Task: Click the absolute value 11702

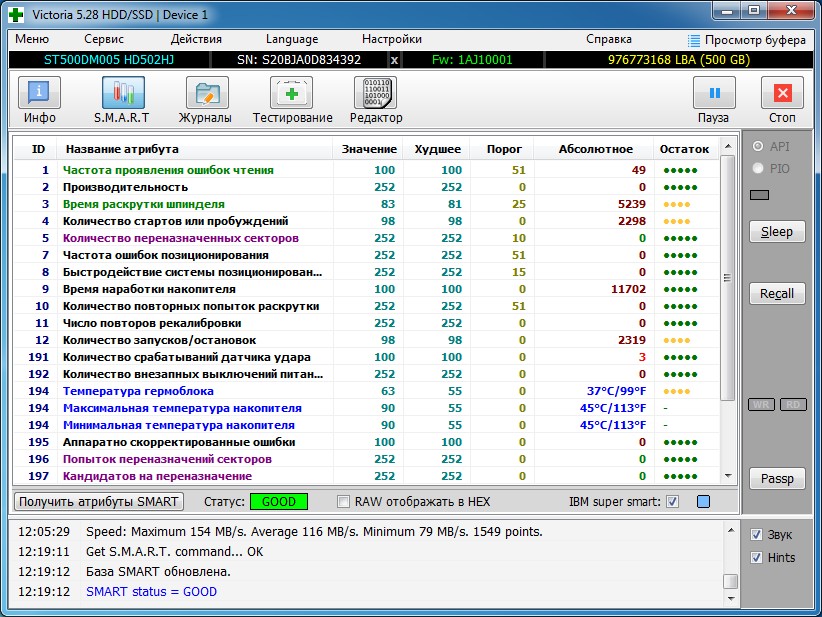Action: (x=628, y=289)
